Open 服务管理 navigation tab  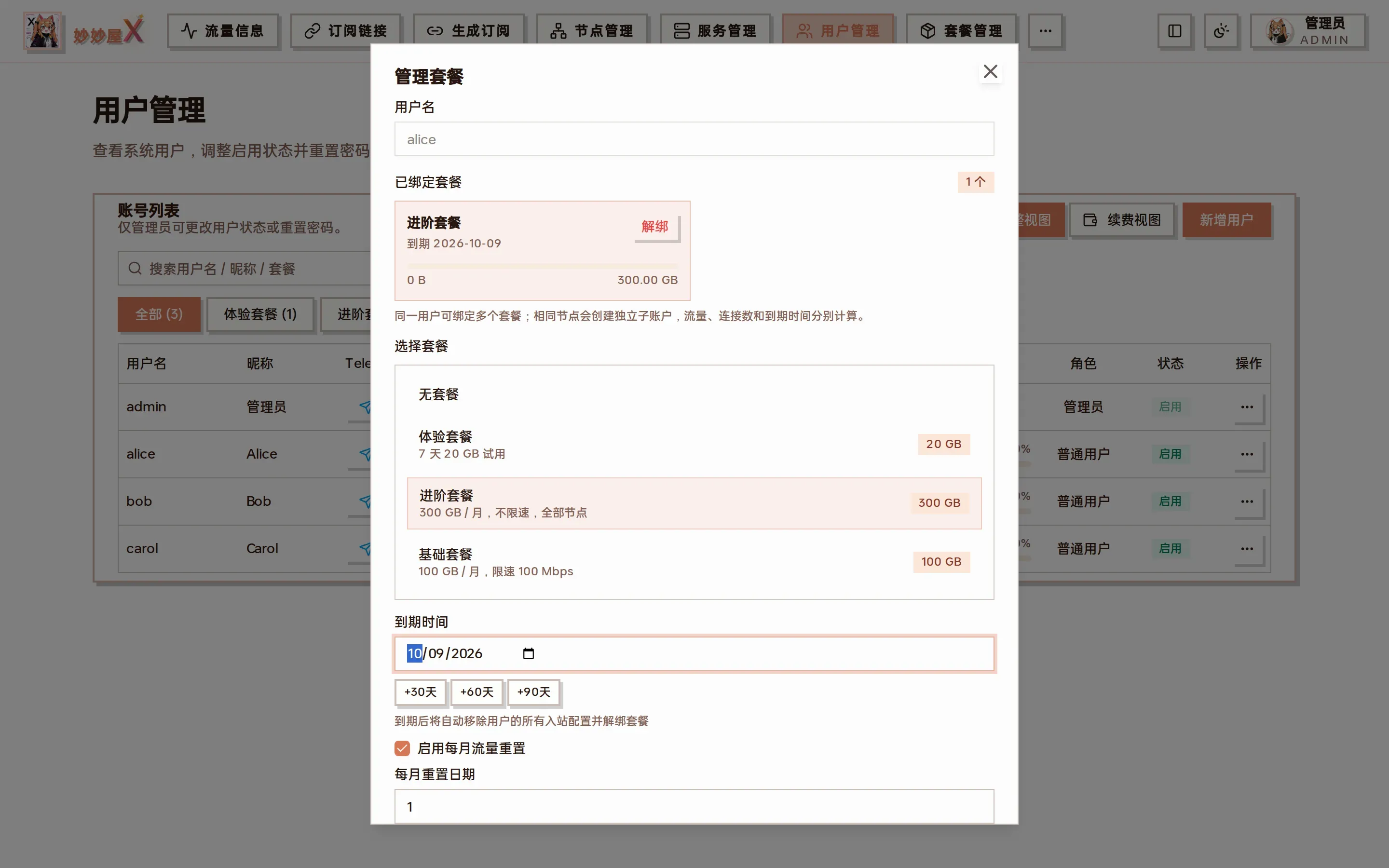(715, 31)
